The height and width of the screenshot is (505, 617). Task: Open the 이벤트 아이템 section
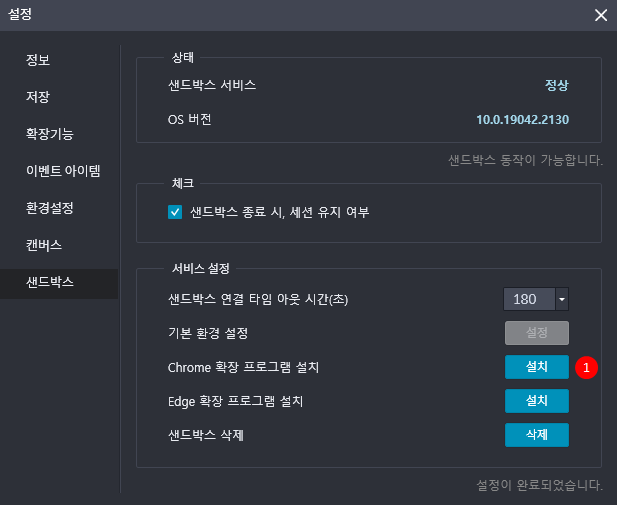[x=63, y=171]
